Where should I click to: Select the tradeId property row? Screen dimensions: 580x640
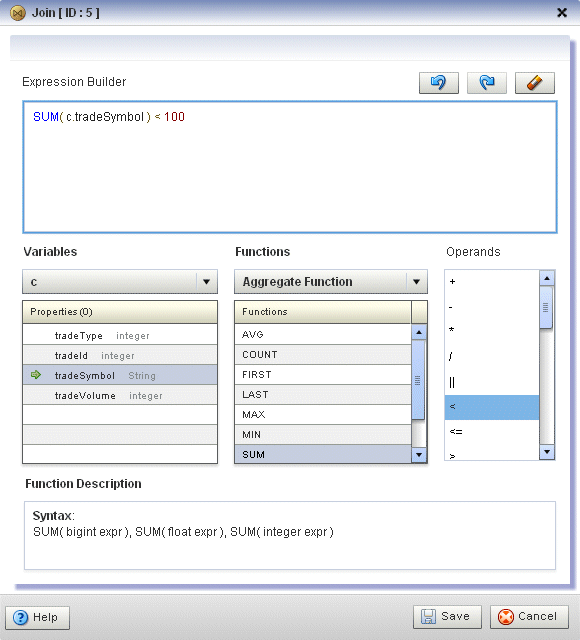120,355
